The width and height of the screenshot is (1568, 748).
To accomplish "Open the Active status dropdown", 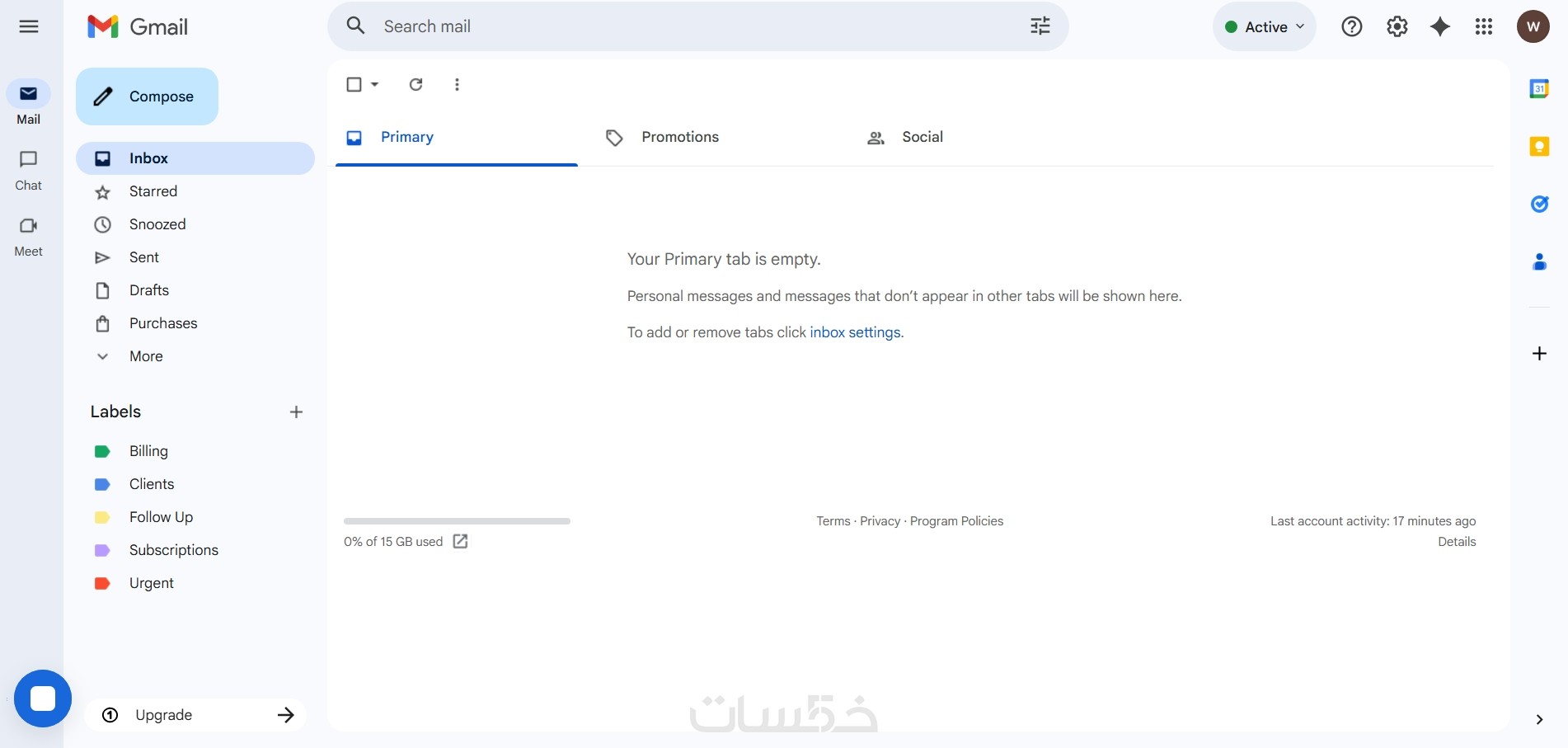I will tap(1265, 27).
